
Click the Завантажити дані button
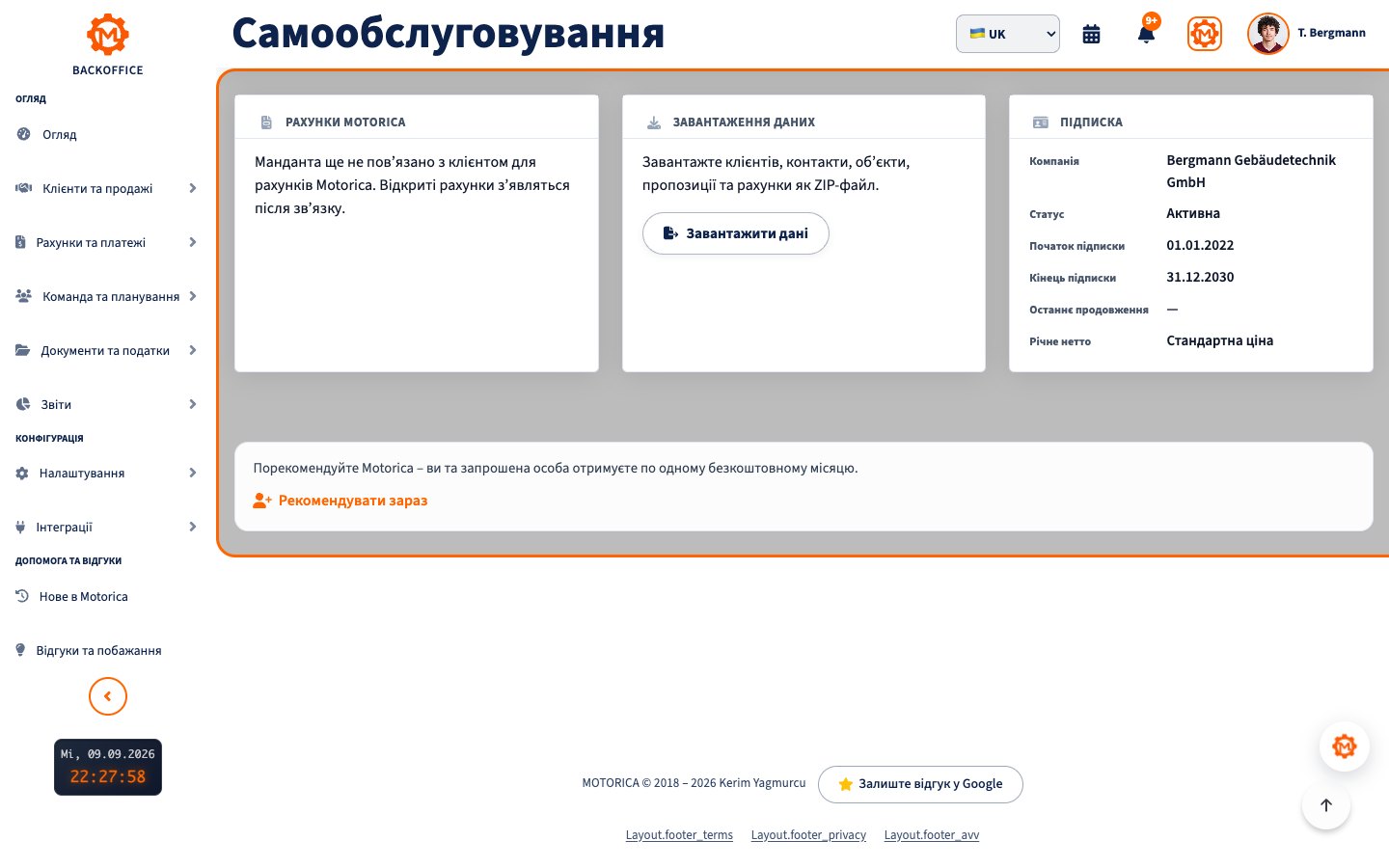(x=736, y=233)
